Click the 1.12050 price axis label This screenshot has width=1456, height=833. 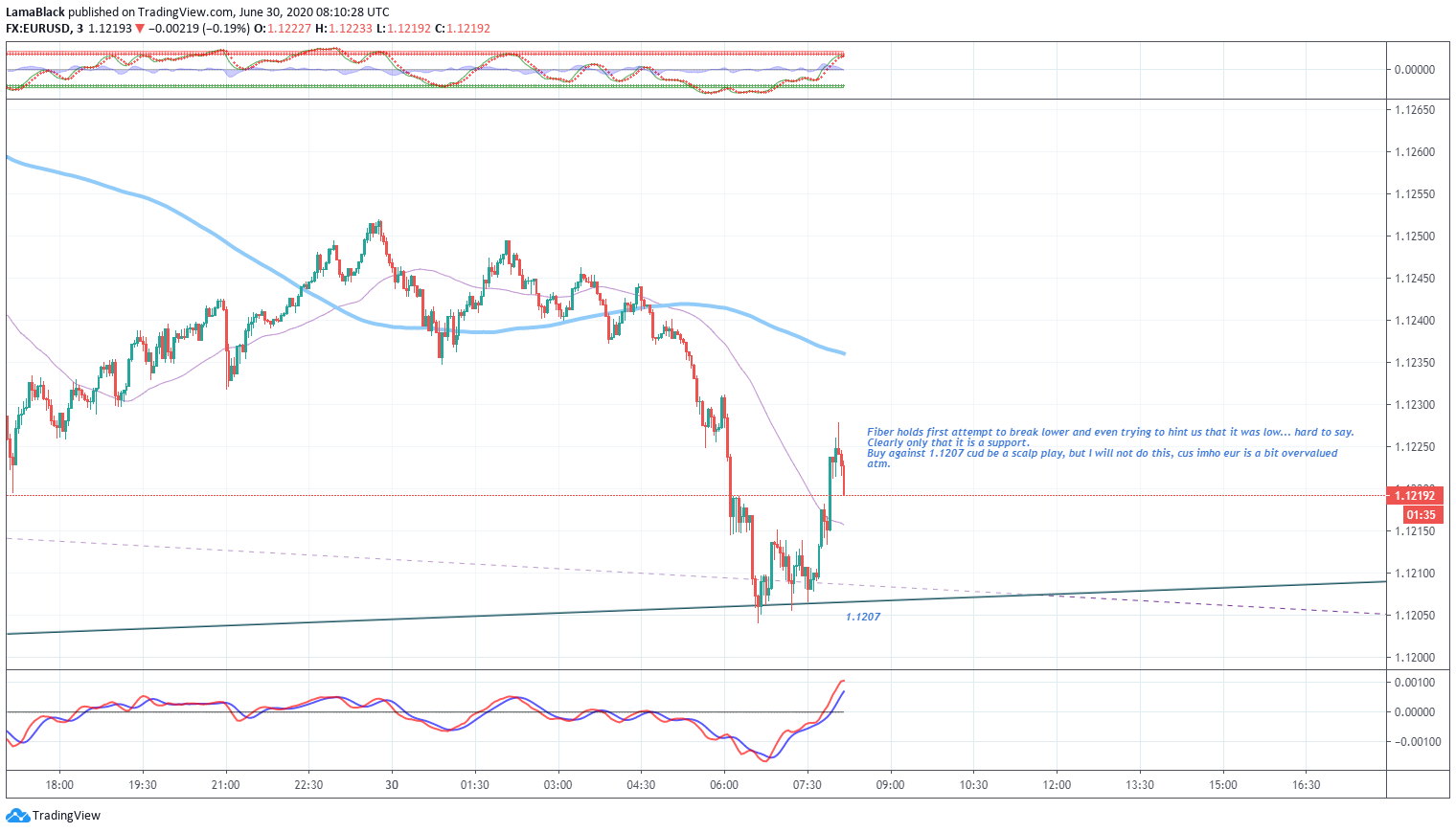click(x=1414, y=616)
